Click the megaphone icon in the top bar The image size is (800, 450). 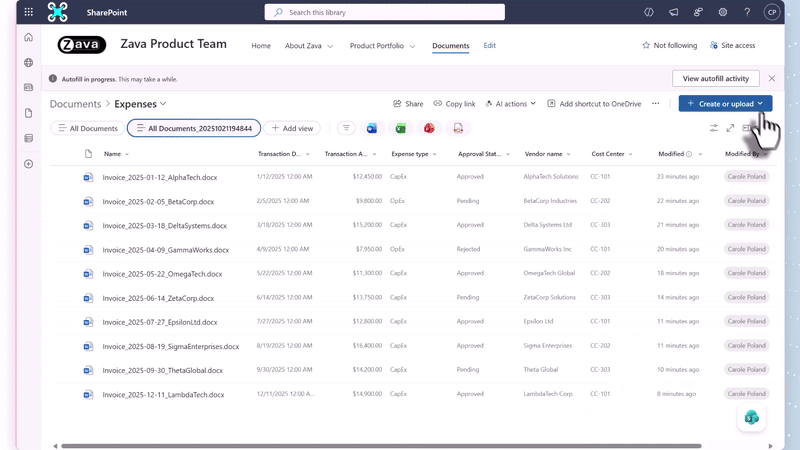[x=673, y=12]
